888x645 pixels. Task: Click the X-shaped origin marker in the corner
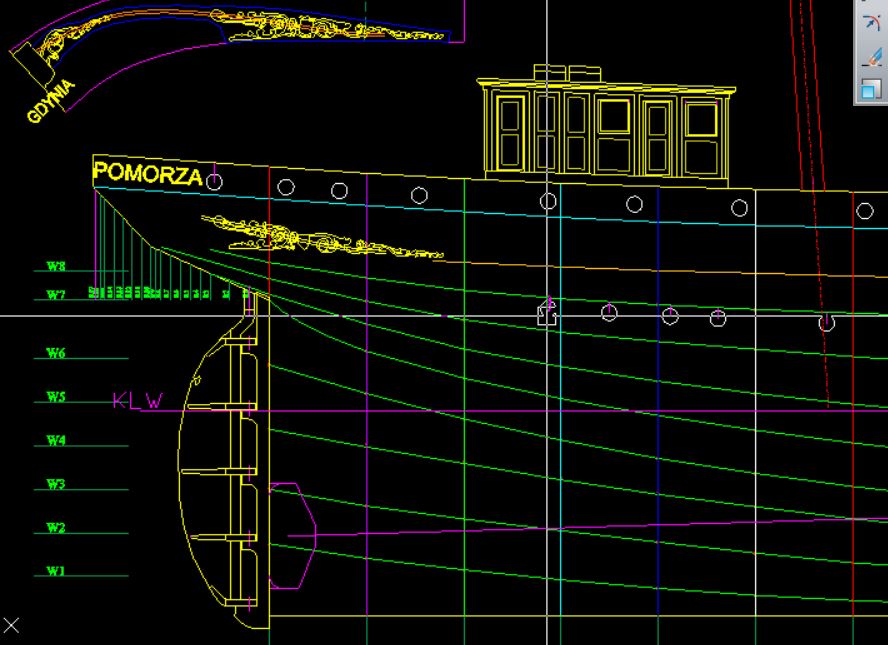click(11, 626)
